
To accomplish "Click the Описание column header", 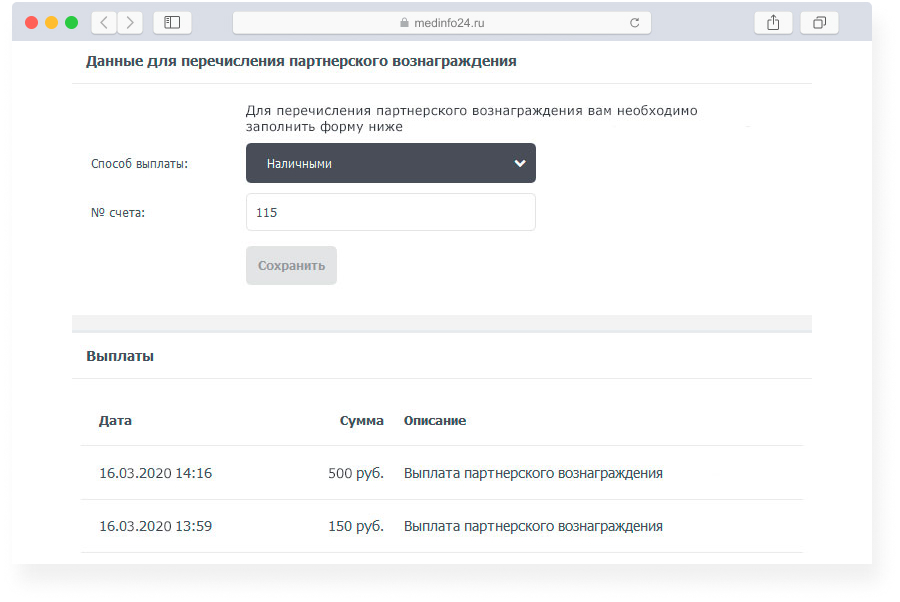I will (435, 421).
